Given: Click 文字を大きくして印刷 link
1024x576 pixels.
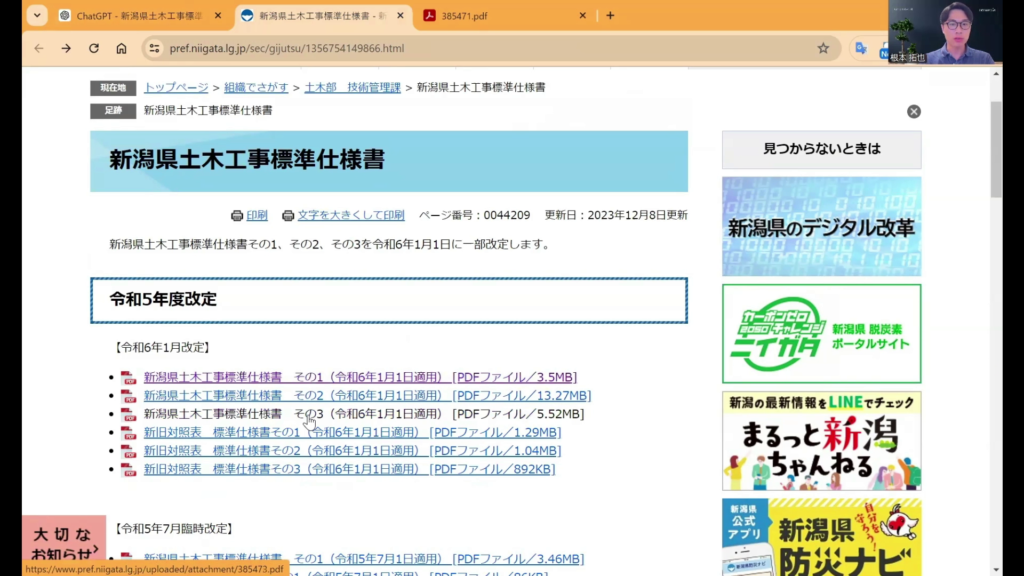Looking at the screenshot, I should click(x=350, y=215).
